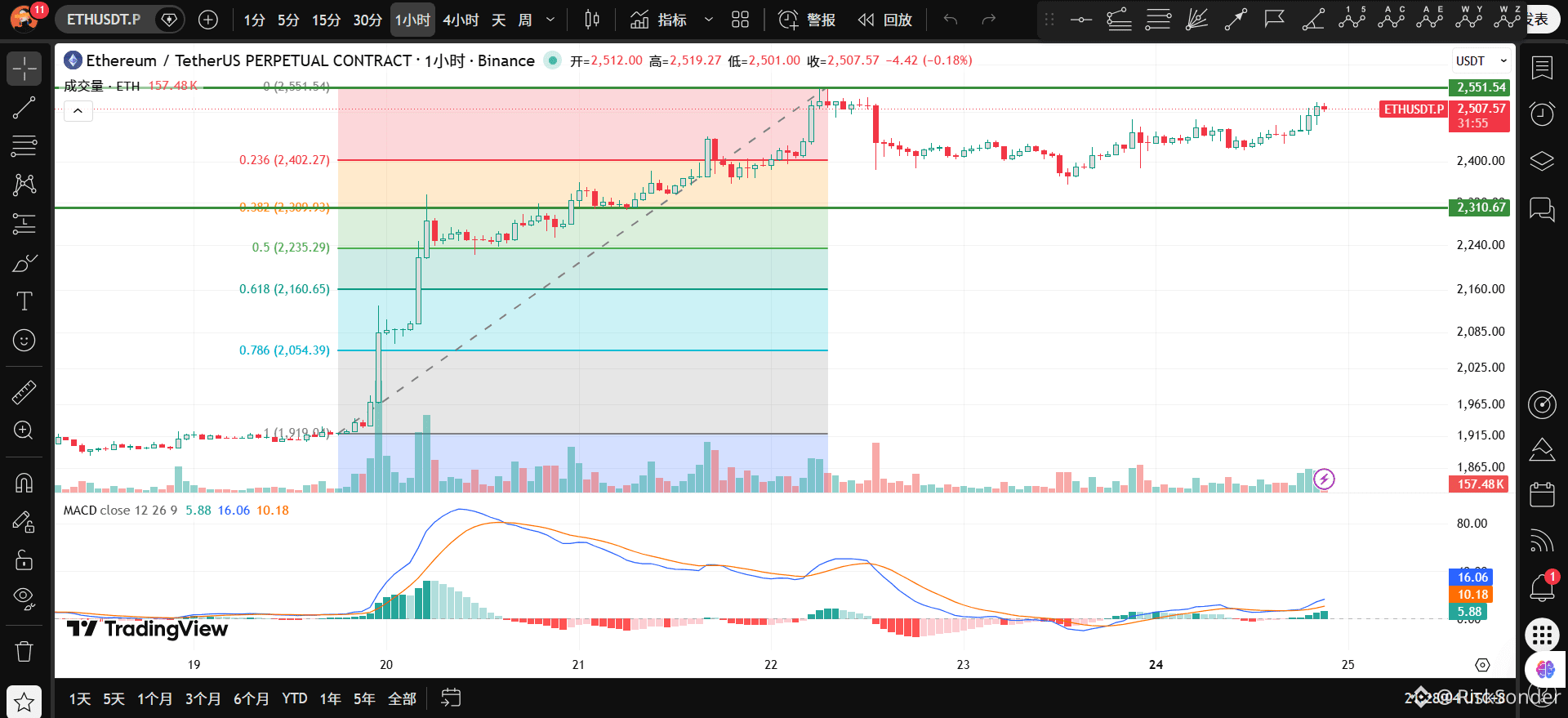
Task: Select arrow line tool in floating toolbar
Action: click(x=1236, y=20)
